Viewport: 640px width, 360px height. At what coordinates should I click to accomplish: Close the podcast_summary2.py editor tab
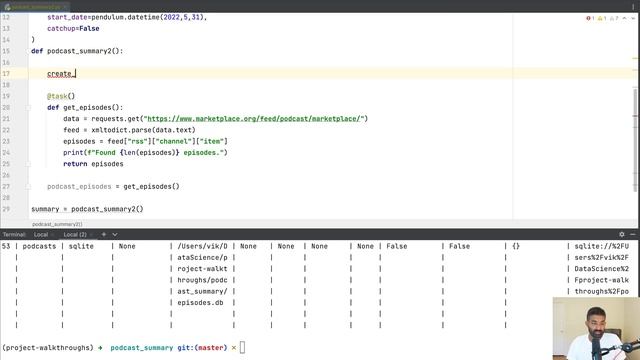65,7
